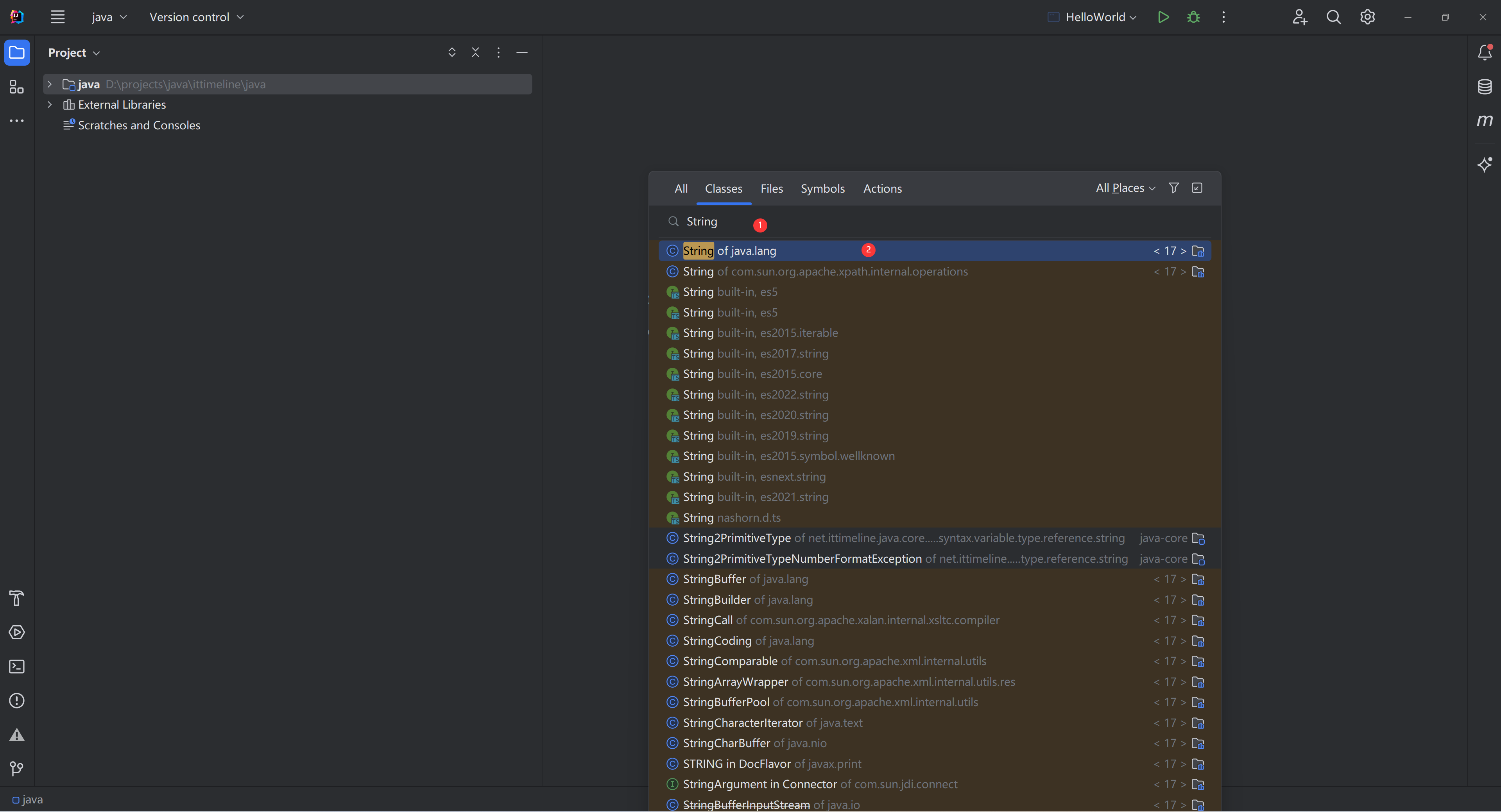
Task: Select String built-in, es2015.iterable
Action: click(935, 333)
